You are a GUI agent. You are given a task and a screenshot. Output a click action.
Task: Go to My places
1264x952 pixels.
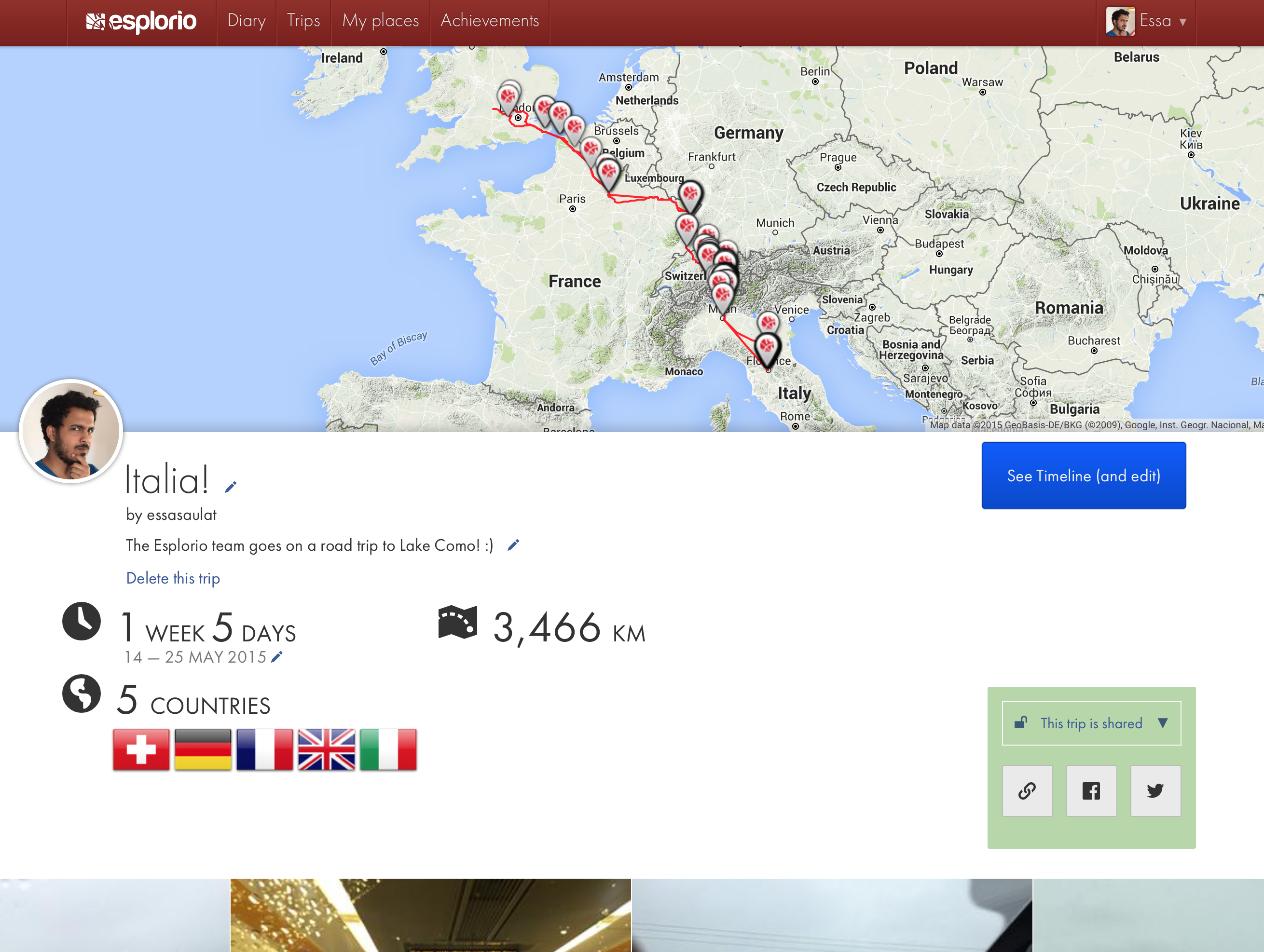[x=380, y=21]
